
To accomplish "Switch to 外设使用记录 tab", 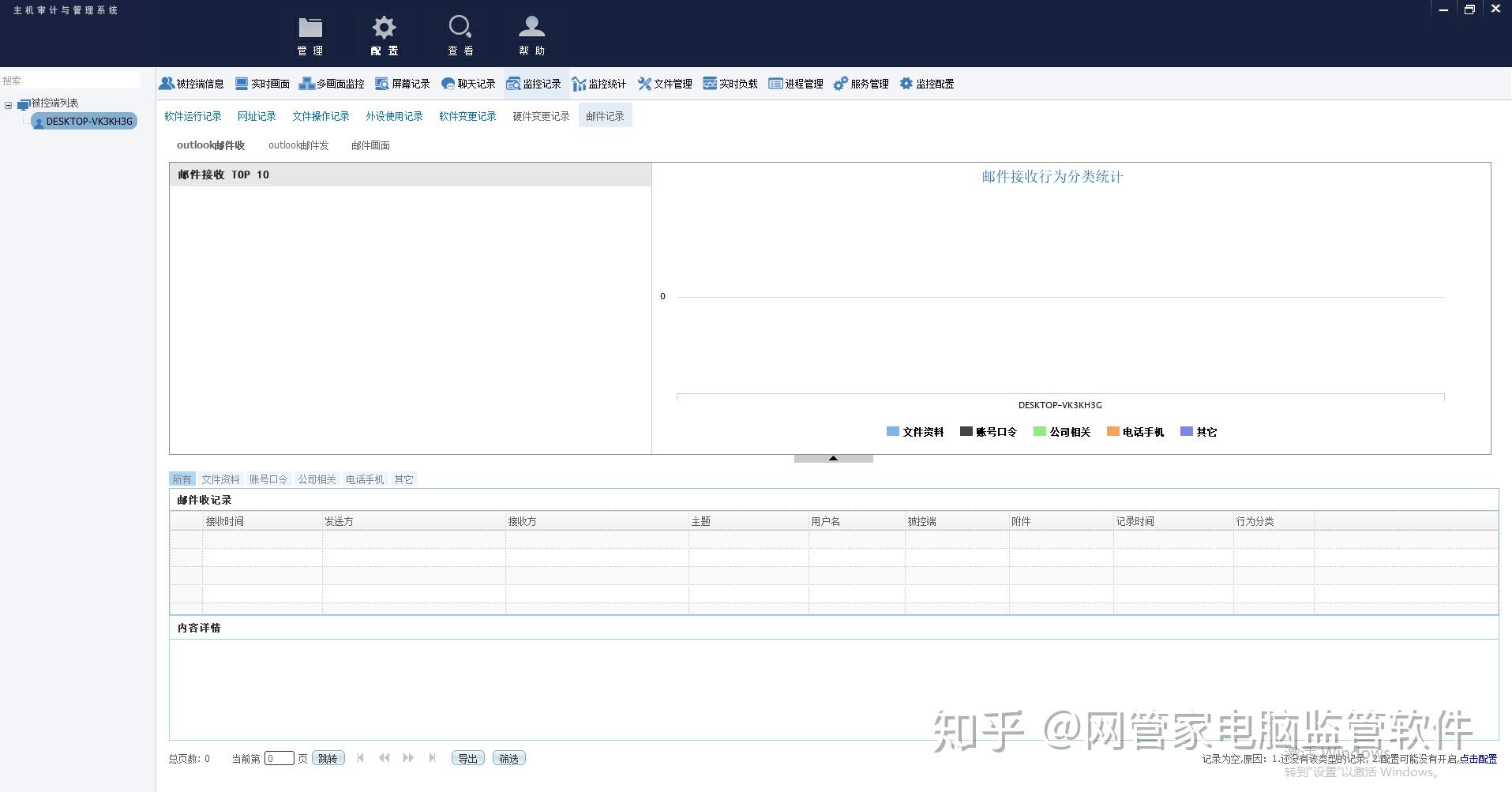I will coord(394,116).
